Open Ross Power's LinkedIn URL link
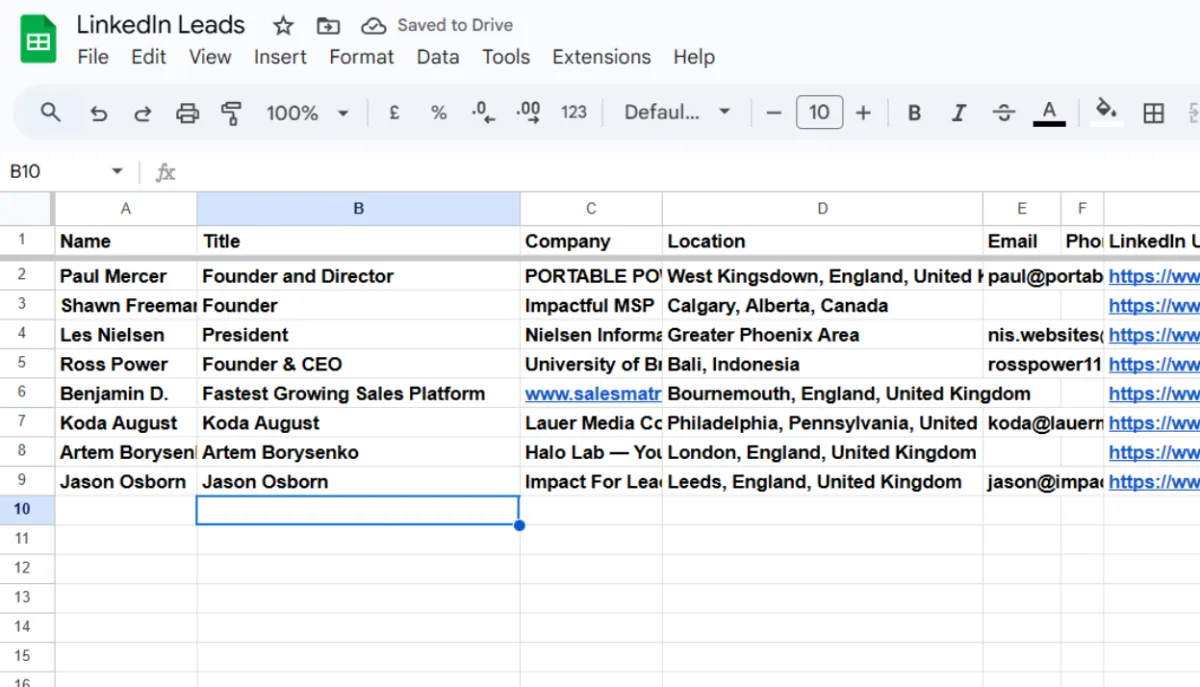The height and width of the screenshot is (687, 1200). coord(1154,364)
